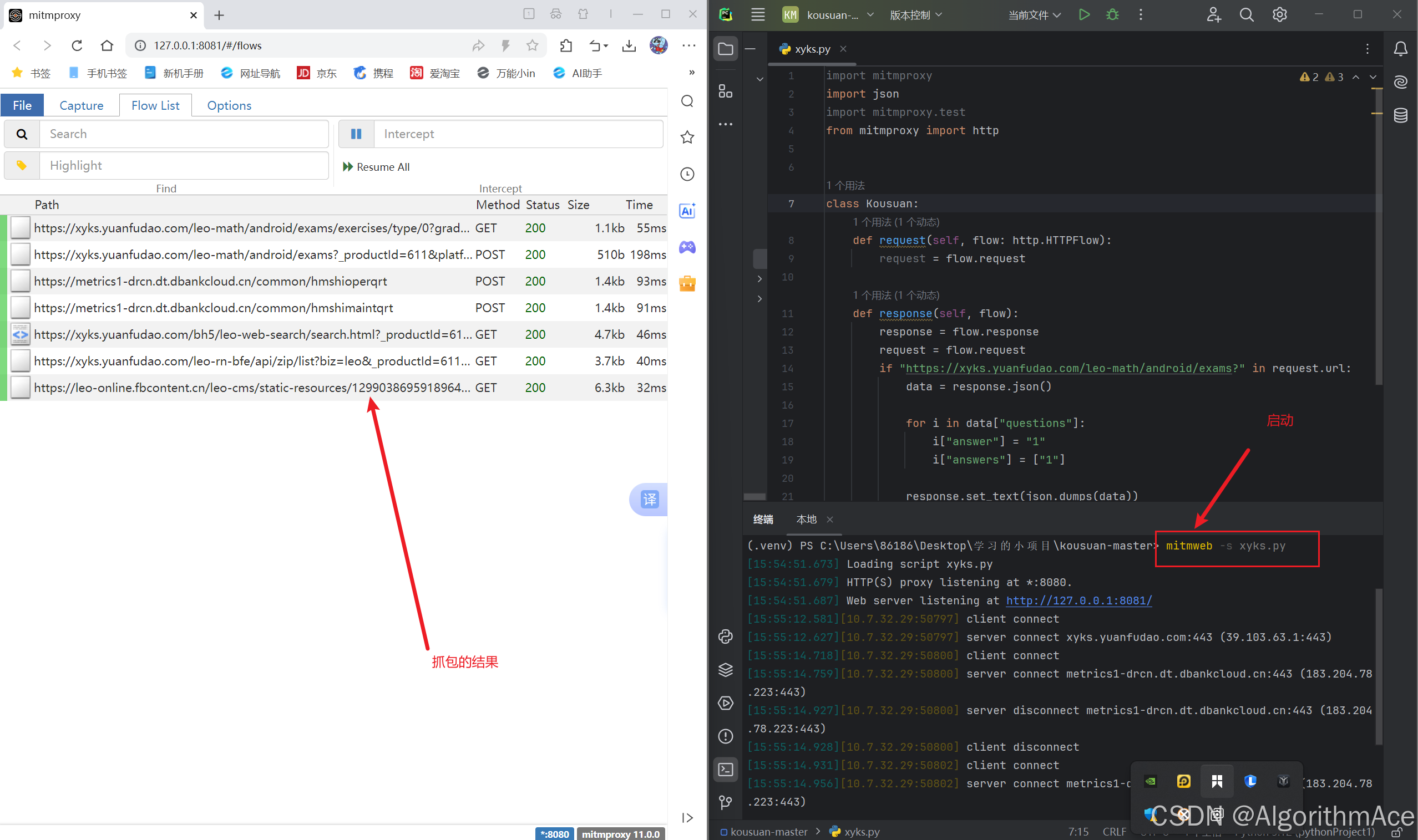This screenshot has width=1418, height=840.
Task: Open the Project folder tool window
Action: click(726, 49)
